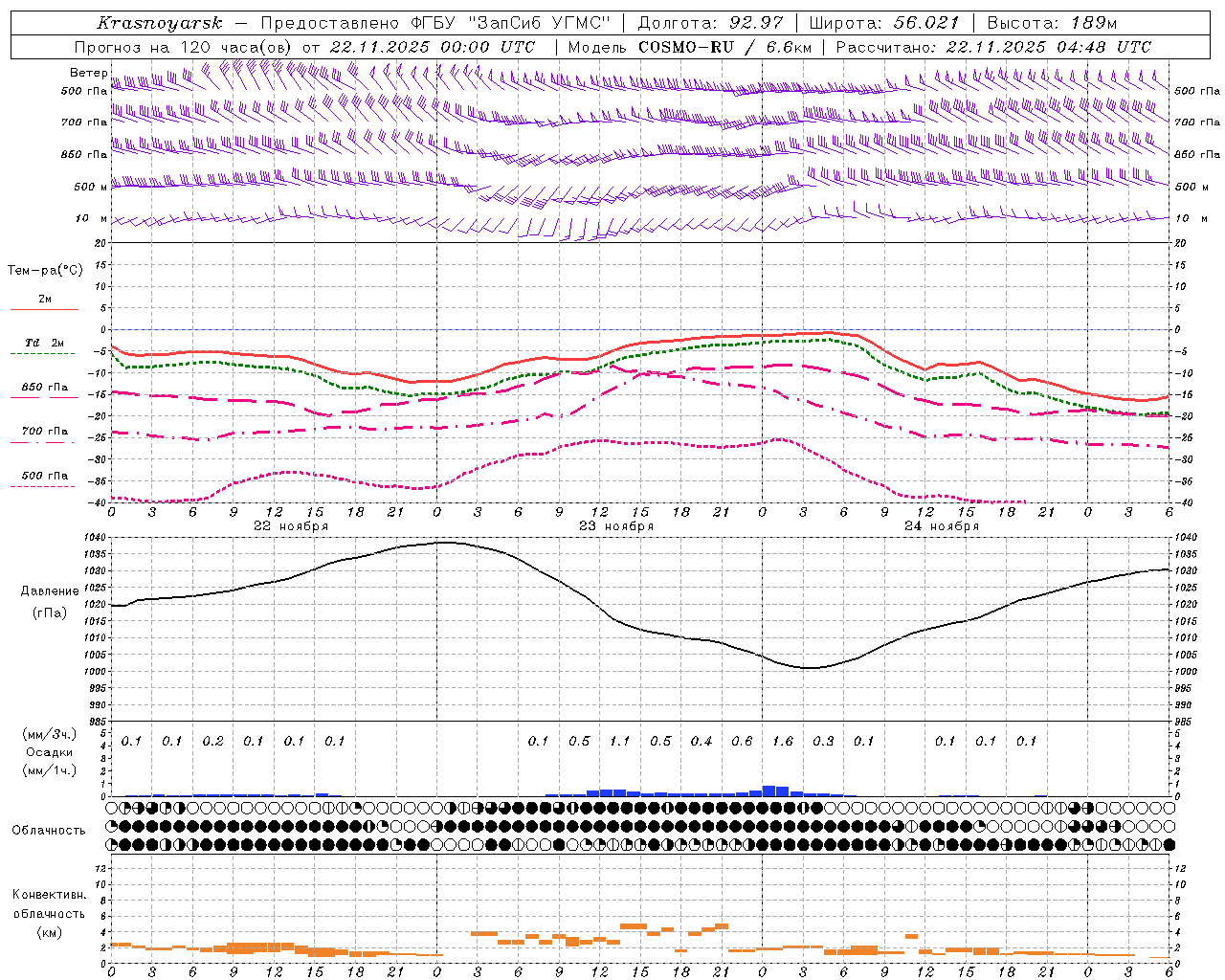
Task: Click the 0.6 precipitation value
Action: point(742,741)
